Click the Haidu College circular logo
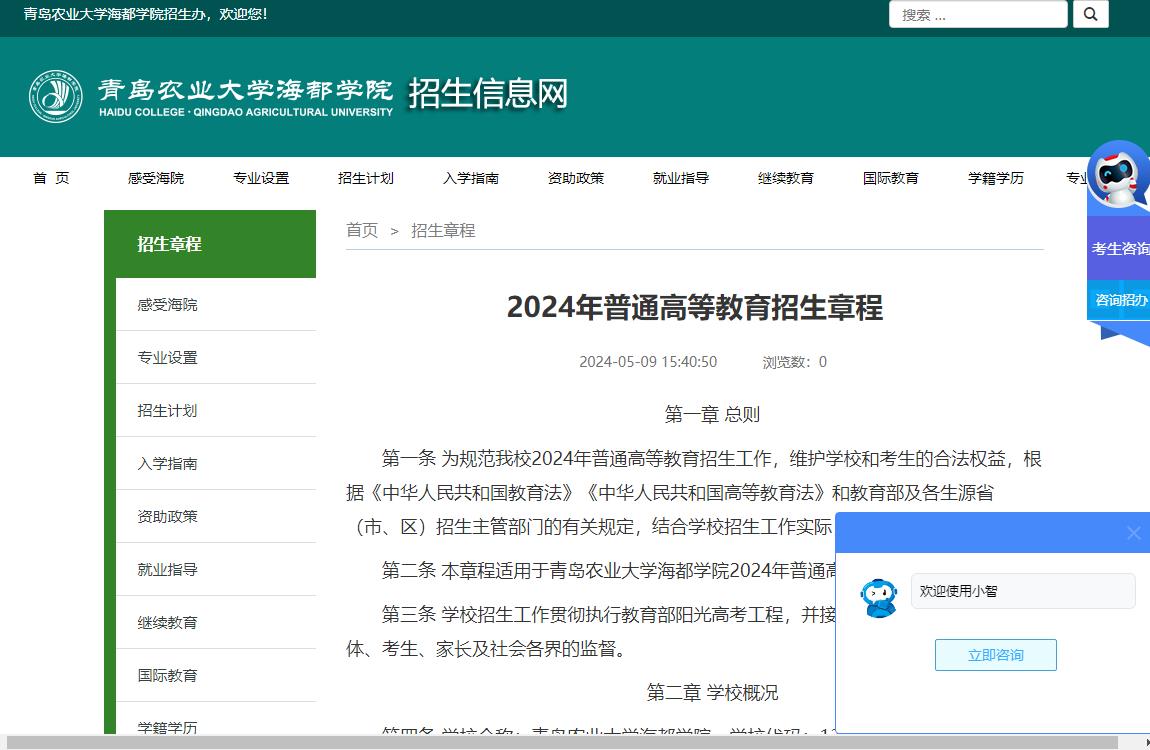 [x=55, y=97]
